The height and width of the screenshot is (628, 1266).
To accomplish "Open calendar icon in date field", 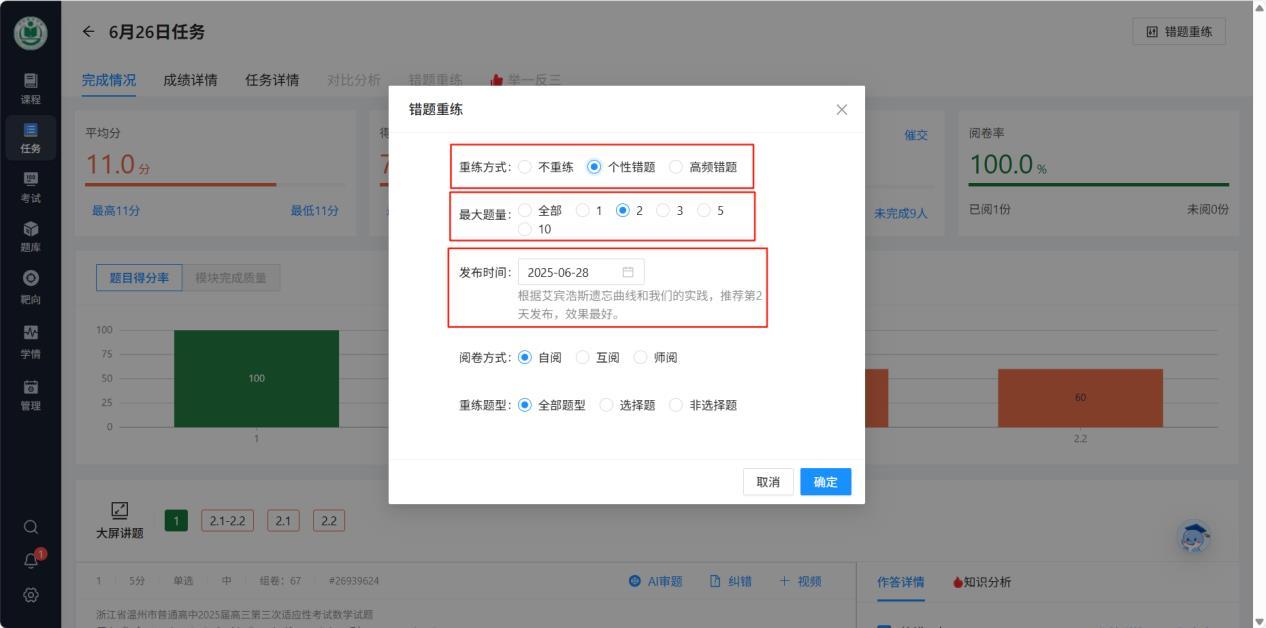I will [628, 272].
